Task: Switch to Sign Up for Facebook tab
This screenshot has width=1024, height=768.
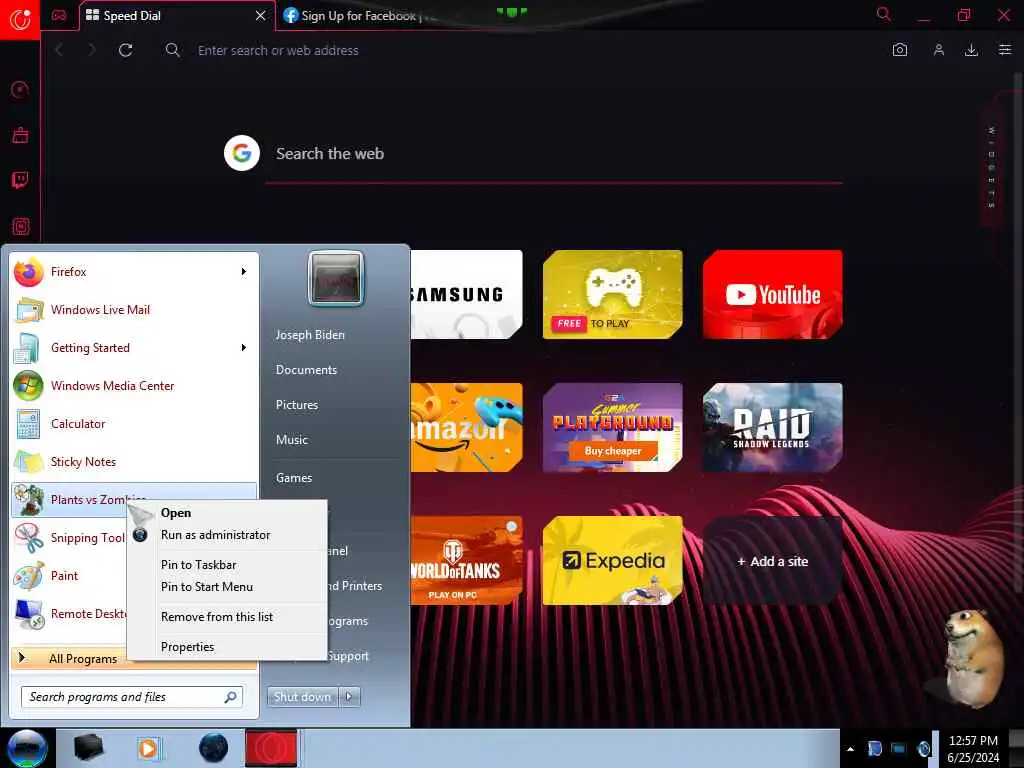Action: point(359,16)
